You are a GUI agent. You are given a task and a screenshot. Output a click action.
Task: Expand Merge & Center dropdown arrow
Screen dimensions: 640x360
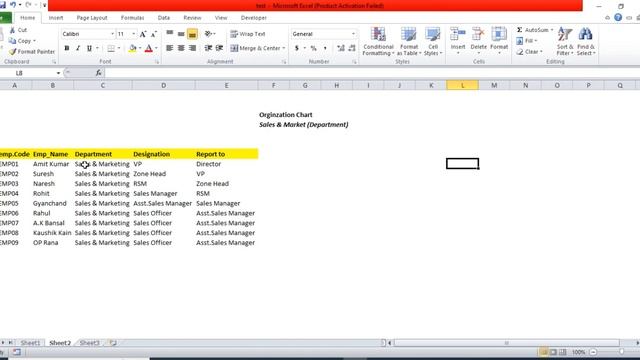pyautogui.click(x=284, y=48)
